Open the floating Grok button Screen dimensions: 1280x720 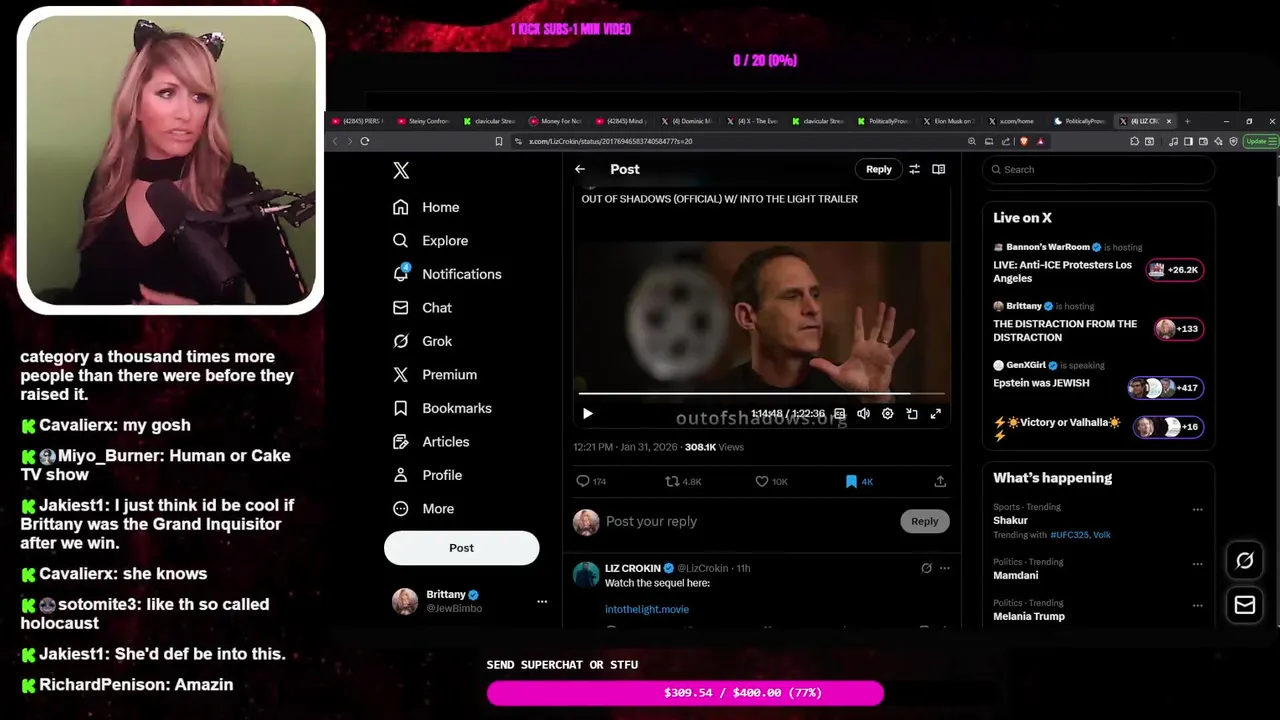point(1245,561)
